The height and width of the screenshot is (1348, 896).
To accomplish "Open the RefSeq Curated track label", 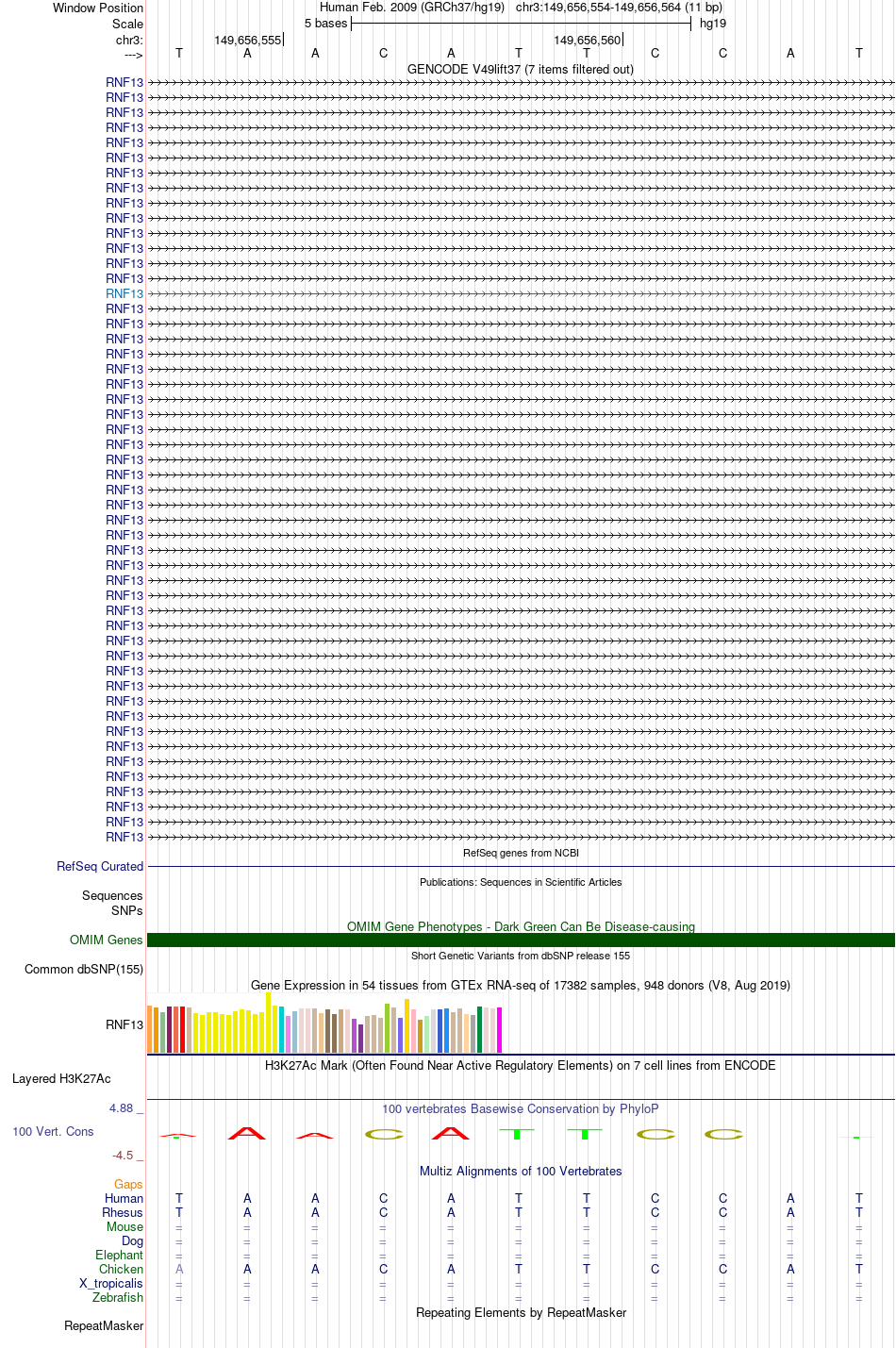I will pos(100,866).
